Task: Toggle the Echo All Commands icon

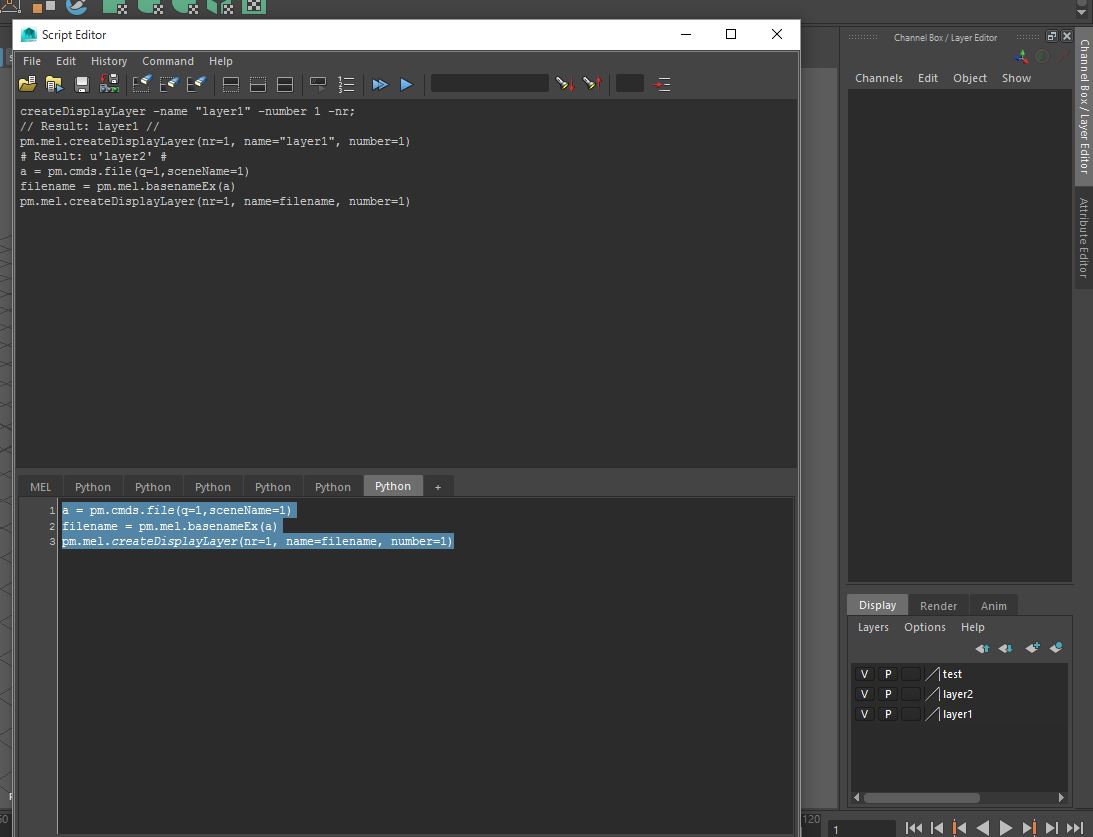Action: 318,84
